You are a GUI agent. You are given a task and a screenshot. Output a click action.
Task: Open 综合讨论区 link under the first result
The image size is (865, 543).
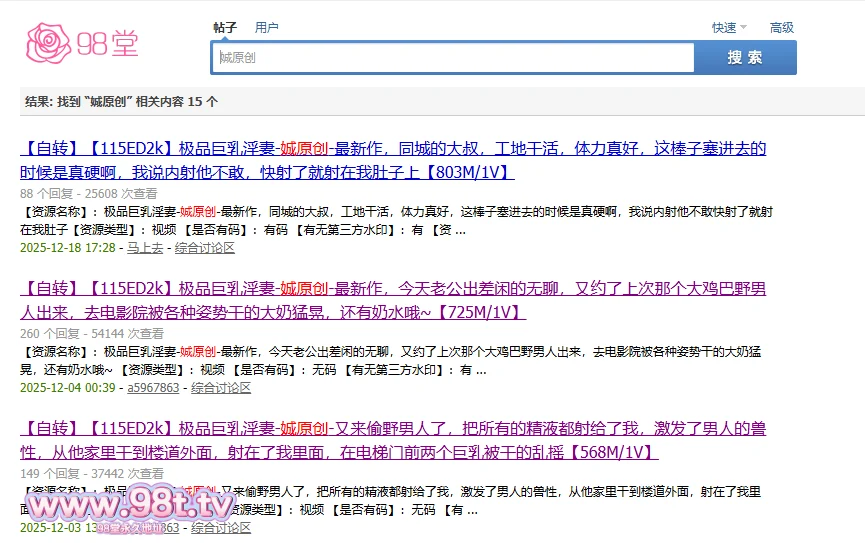click(205, 247)
